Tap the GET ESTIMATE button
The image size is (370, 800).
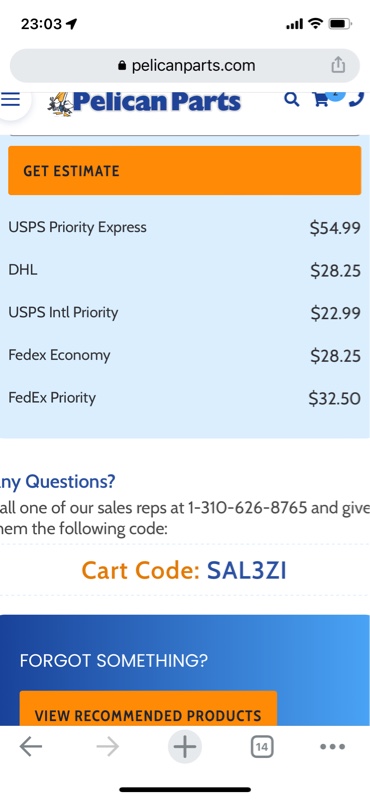[185, 170]
